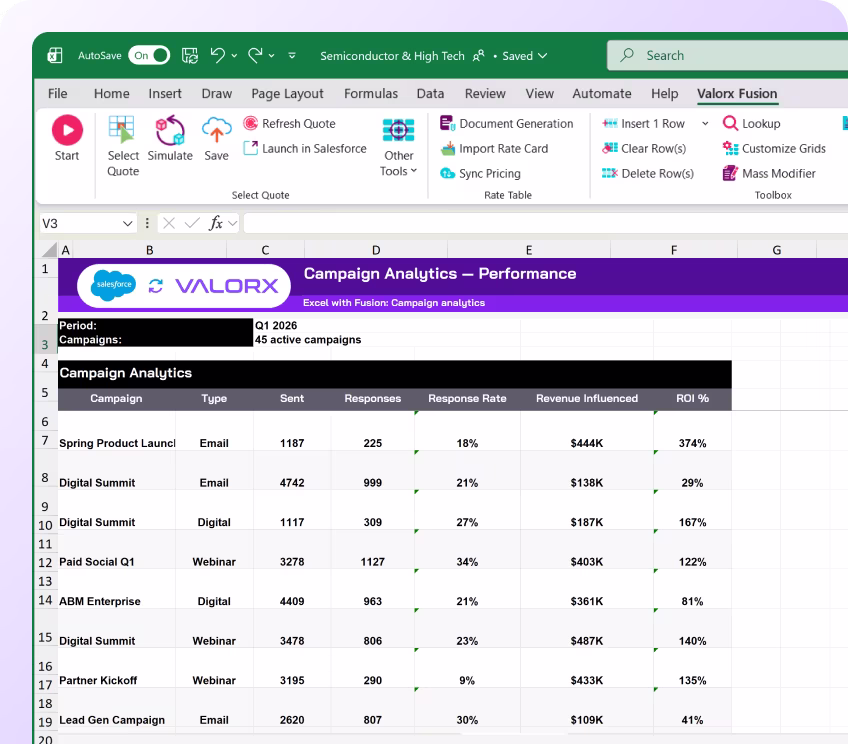The image size is (848, 744).
Task: Click the Select Quote icon
Action: tap(122, 130)
